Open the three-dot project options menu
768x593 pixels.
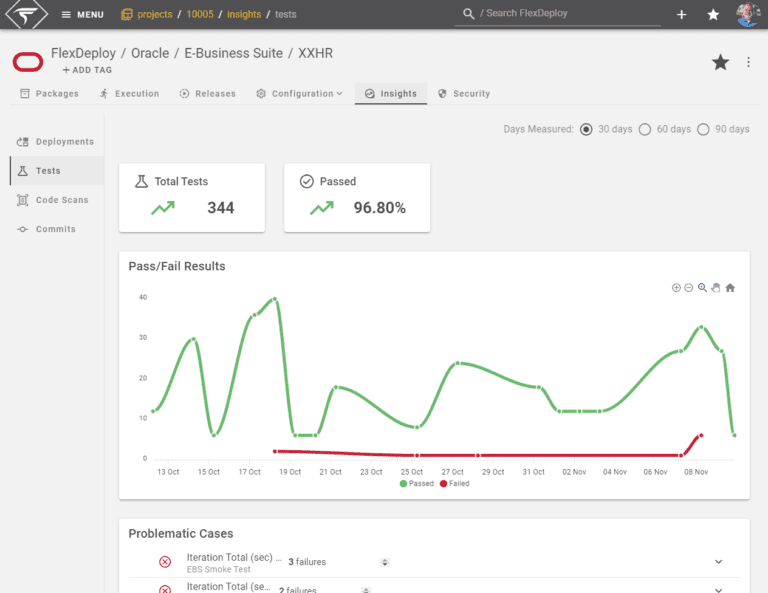748,62
